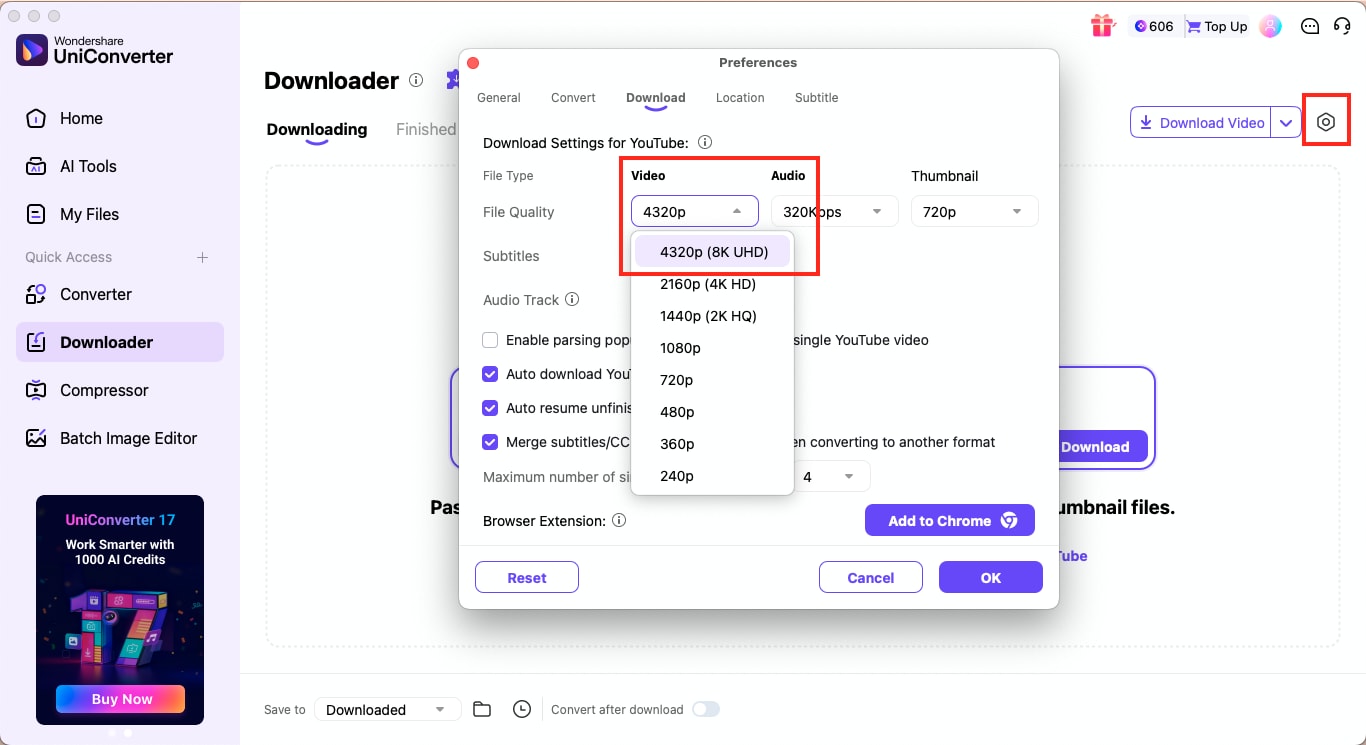Enable parsing popup checkbox
Viewport: 1366px width, 745px height.
coord(490,340)
